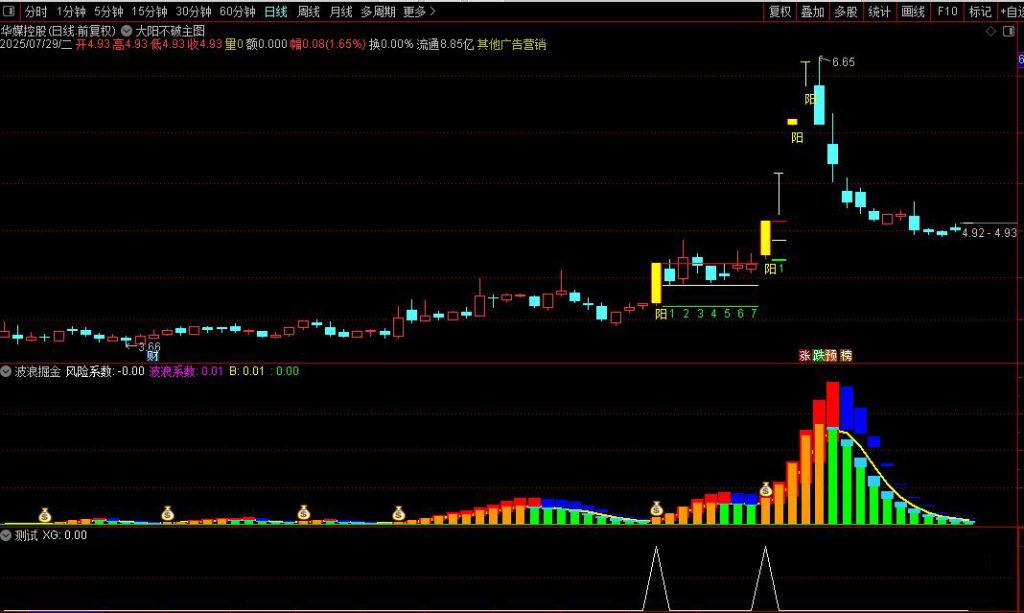
Task: Click the 6.65 peak candlestick
Action: [819, 95]
